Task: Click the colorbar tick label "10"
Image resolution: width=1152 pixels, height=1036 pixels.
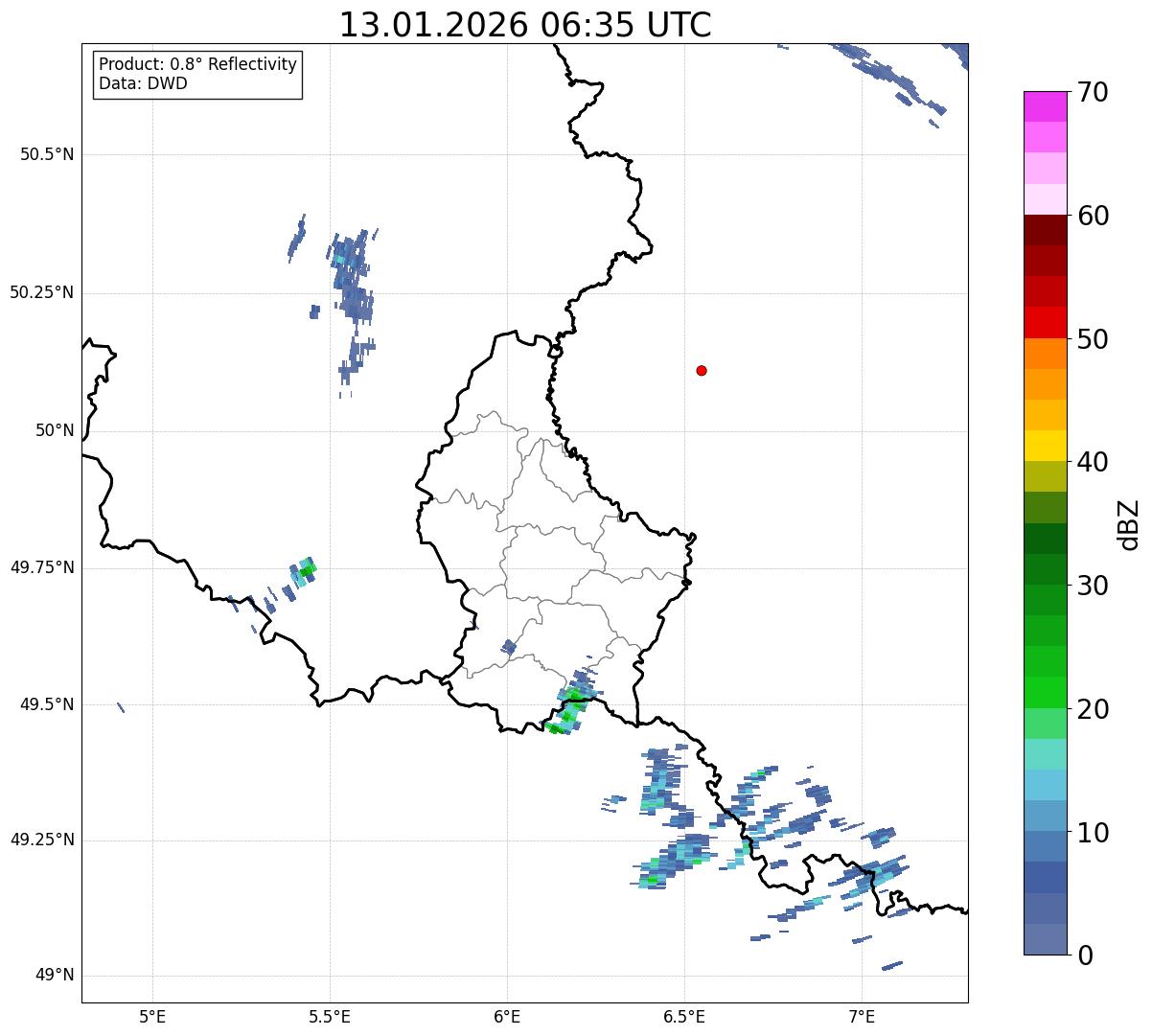Action: [x=1093, y=833]
